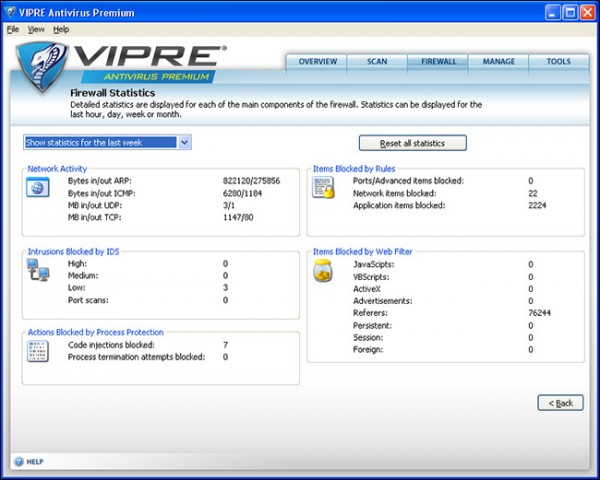Screen dimensions: 600x480
Task: Open the statistics period dropdown arrow
Action: point(184,142)
